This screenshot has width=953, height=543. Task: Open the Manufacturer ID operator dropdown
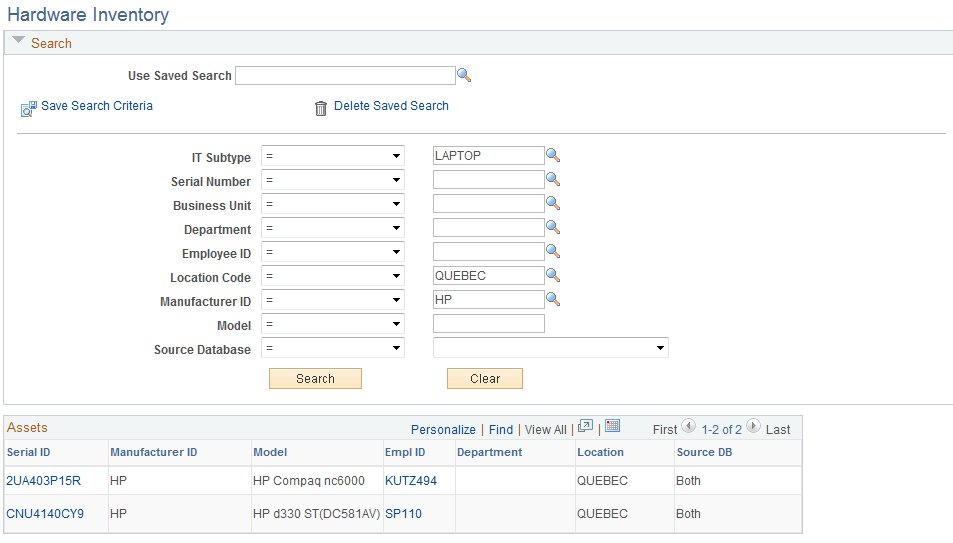(x=333, y=300)
